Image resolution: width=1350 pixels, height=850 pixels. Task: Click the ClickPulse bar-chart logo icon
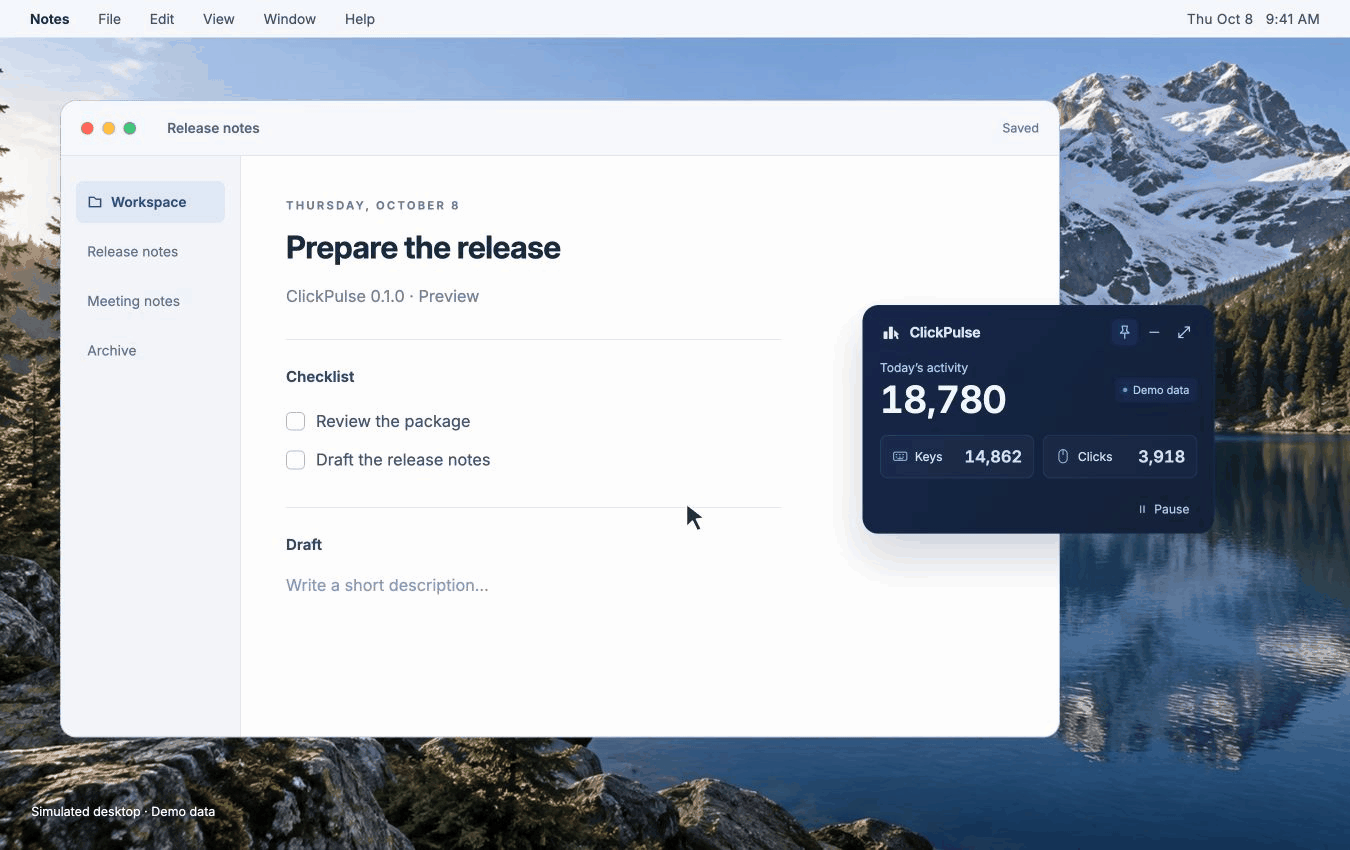tap(891, 332)
